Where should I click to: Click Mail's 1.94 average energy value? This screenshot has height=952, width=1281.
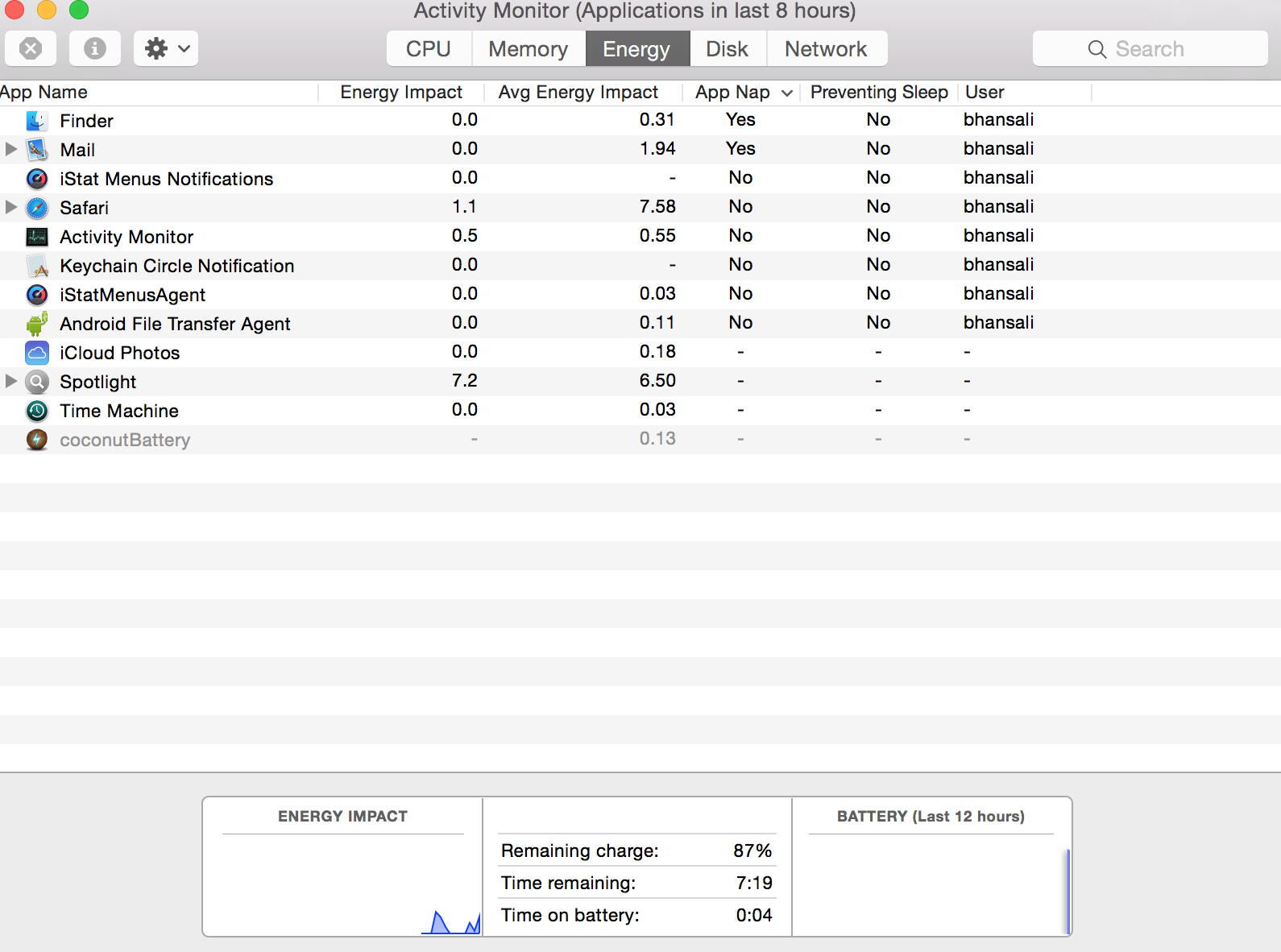pyautogui.click(x=657, y=149)
